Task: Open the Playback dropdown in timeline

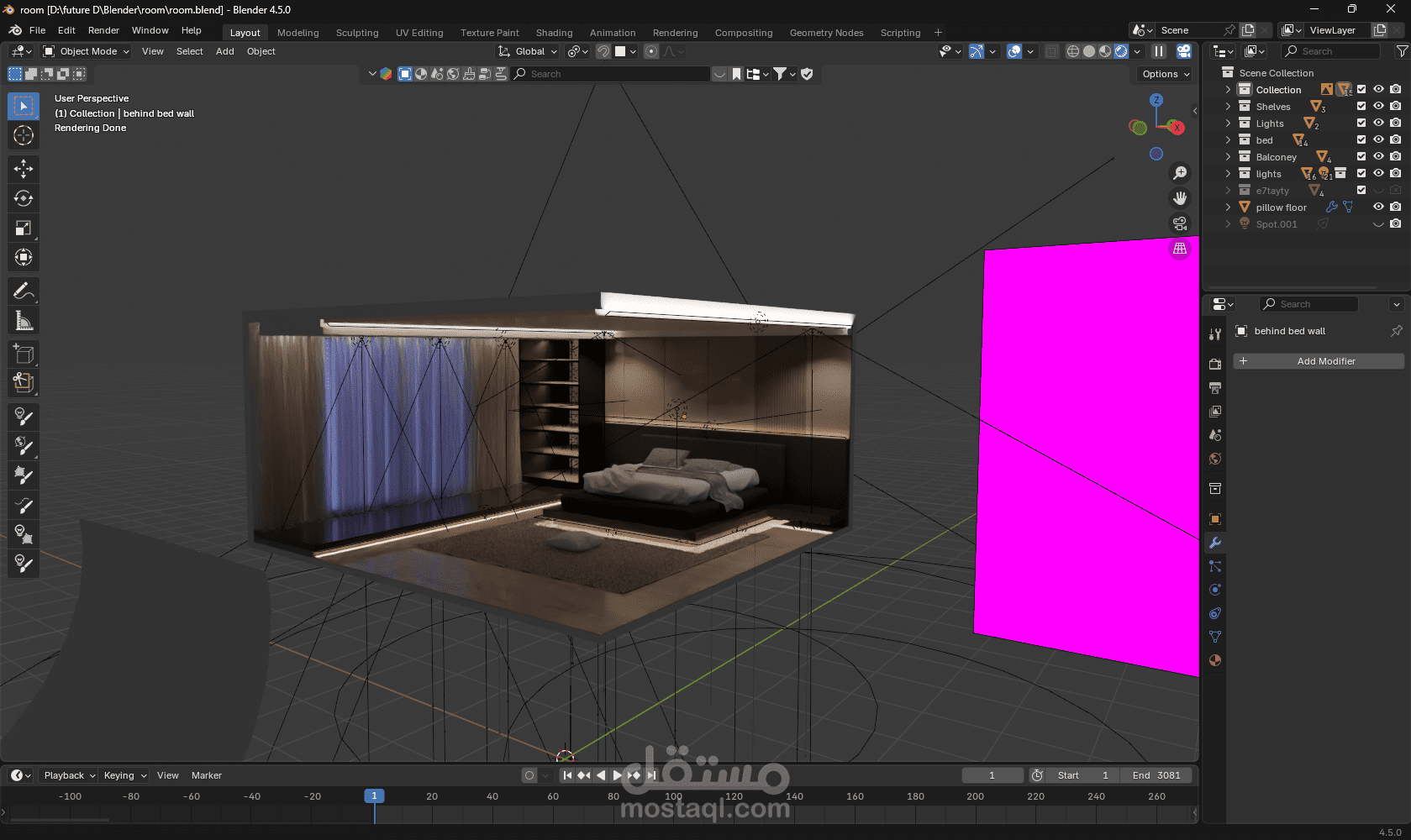Action: click(x=69, y=775)
